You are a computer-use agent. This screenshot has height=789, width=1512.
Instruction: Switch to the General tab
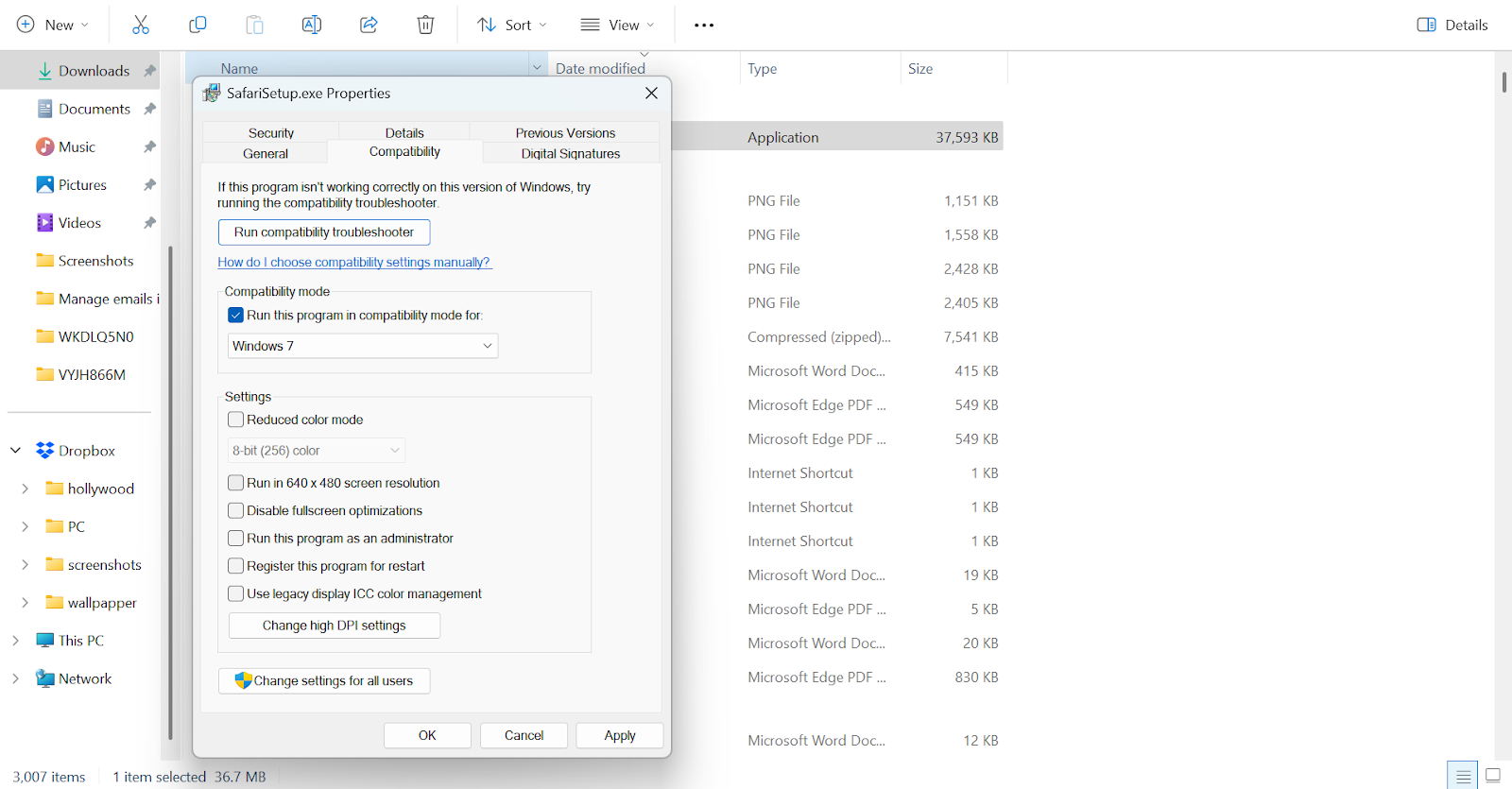pyautogui.click(x=266, y=153)
